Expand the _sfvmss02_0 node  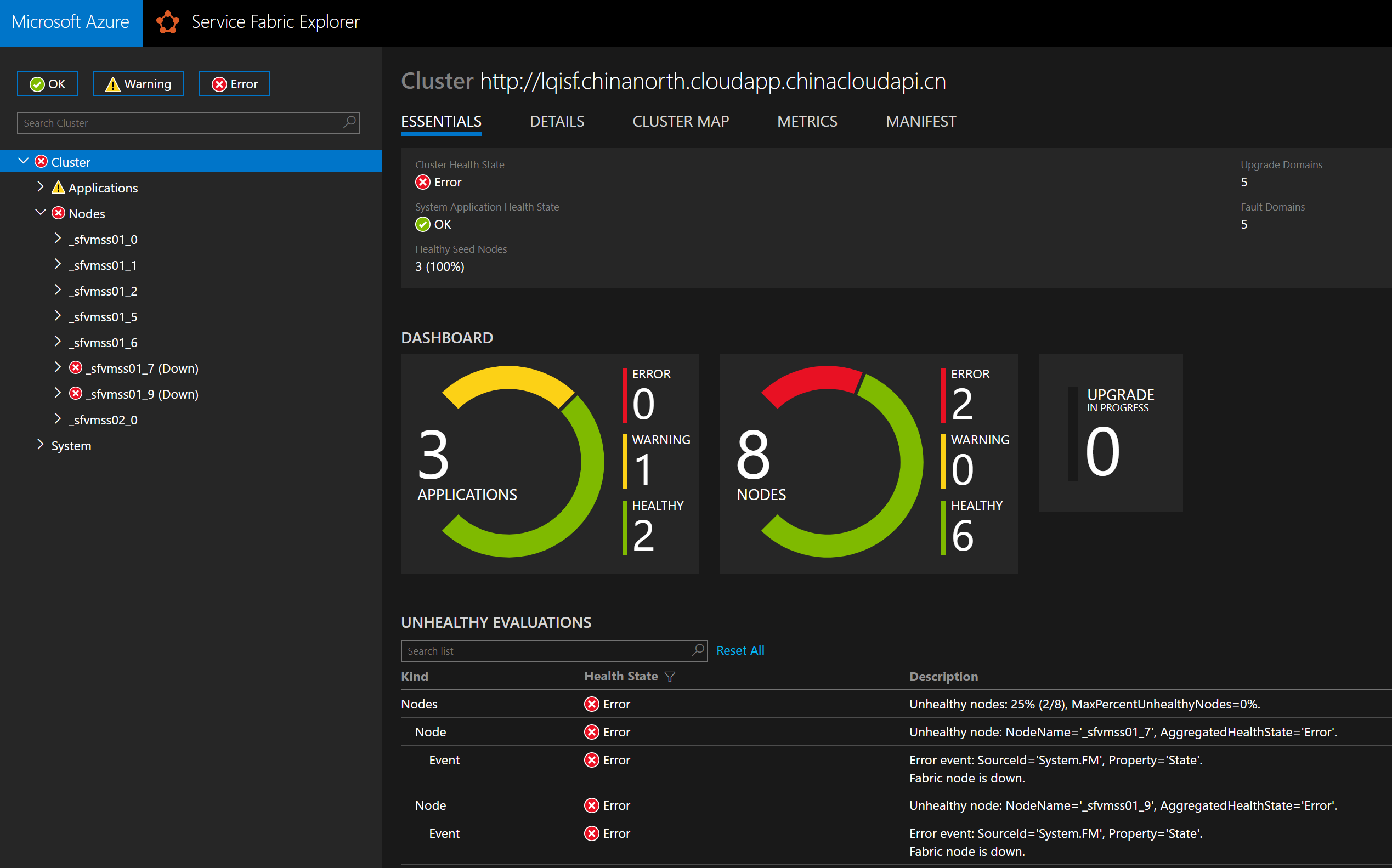[x=58, y=418]
